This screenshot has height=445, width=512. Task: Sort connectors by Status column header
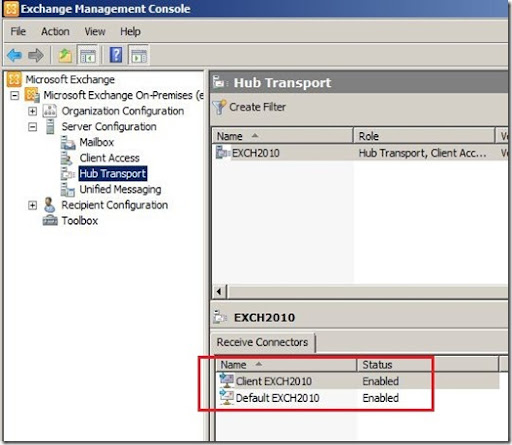(x=428, y=365)
